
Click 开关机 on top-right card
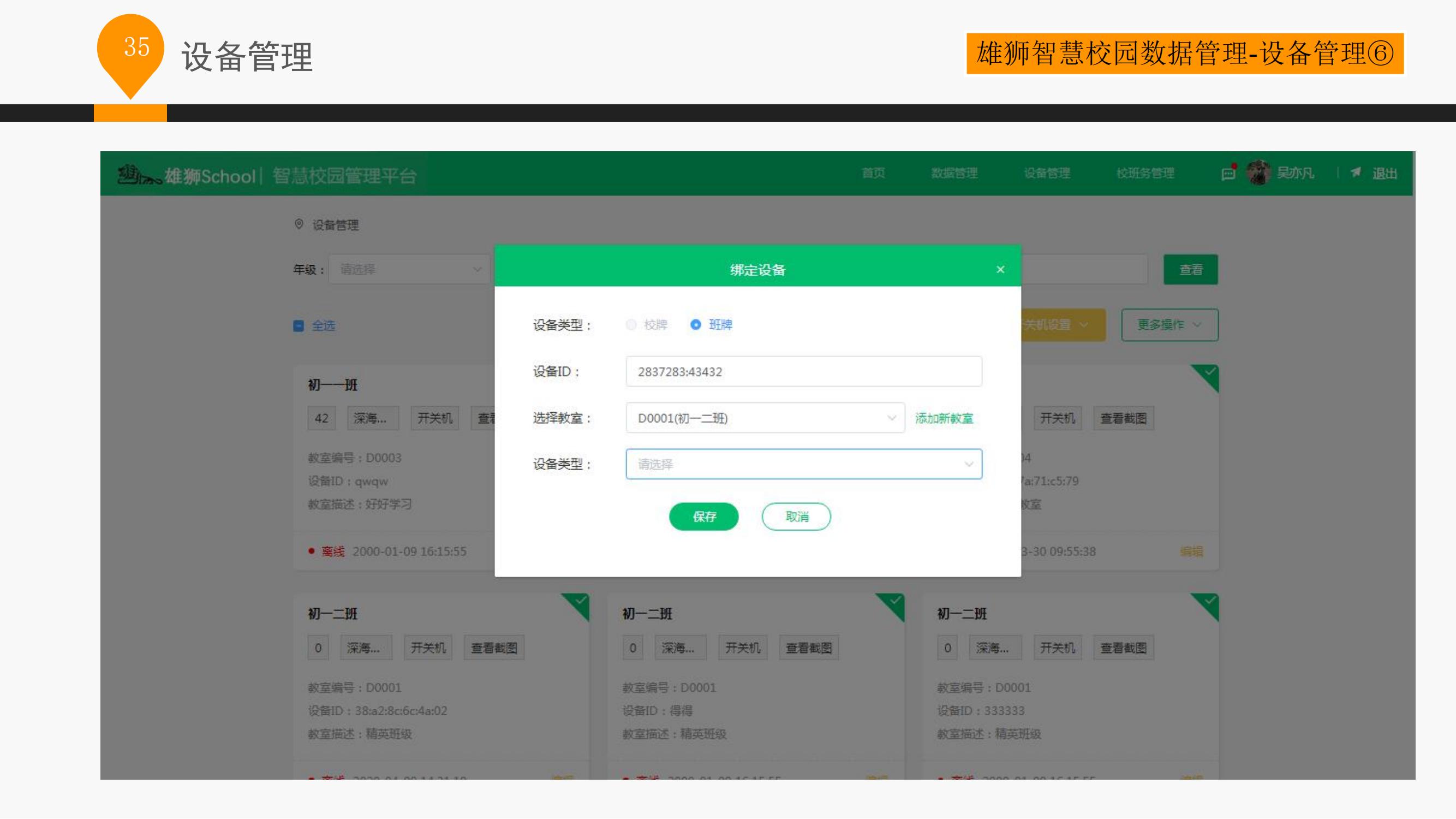click(x=1058, y=418)
